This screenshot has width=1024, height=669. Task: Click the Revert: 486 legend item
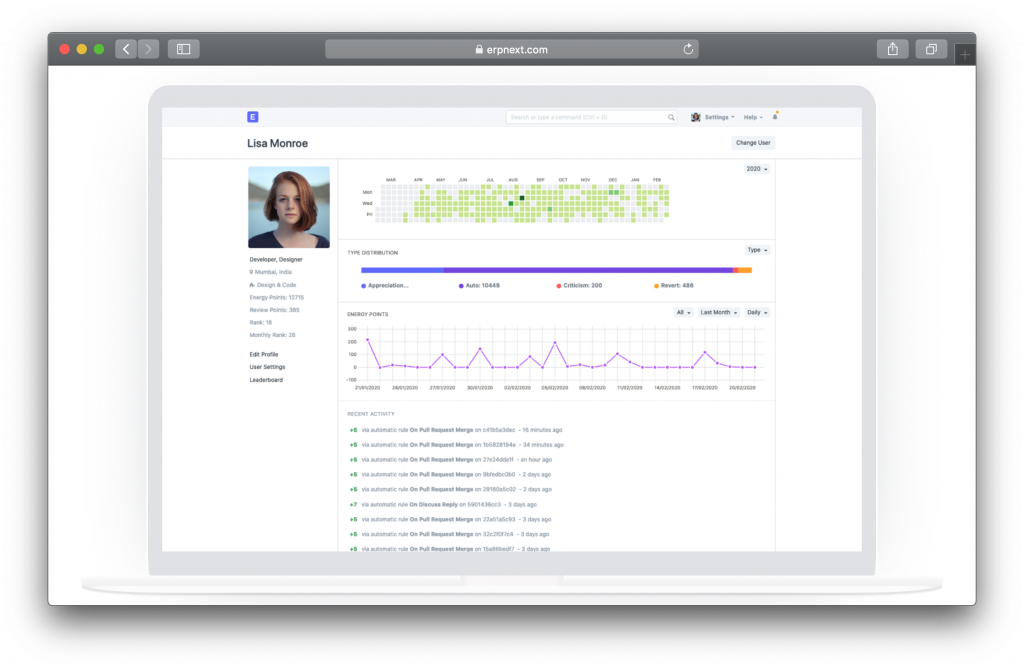(673, 286)
